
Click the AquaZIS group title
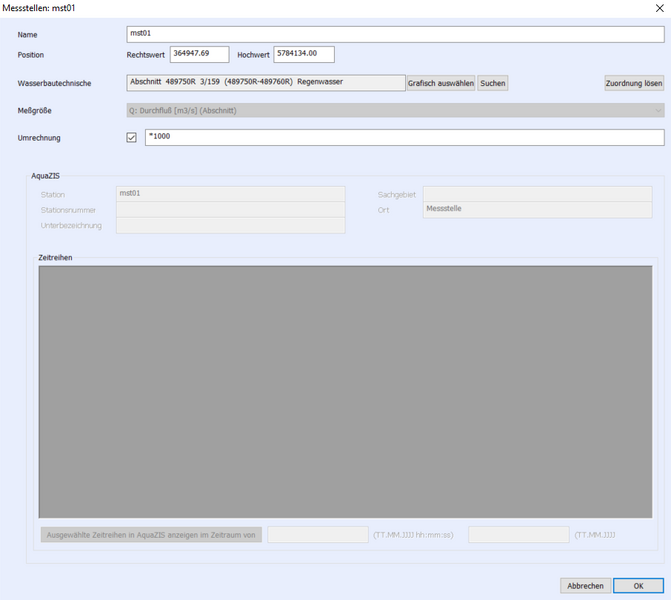(x=45, y=176)
